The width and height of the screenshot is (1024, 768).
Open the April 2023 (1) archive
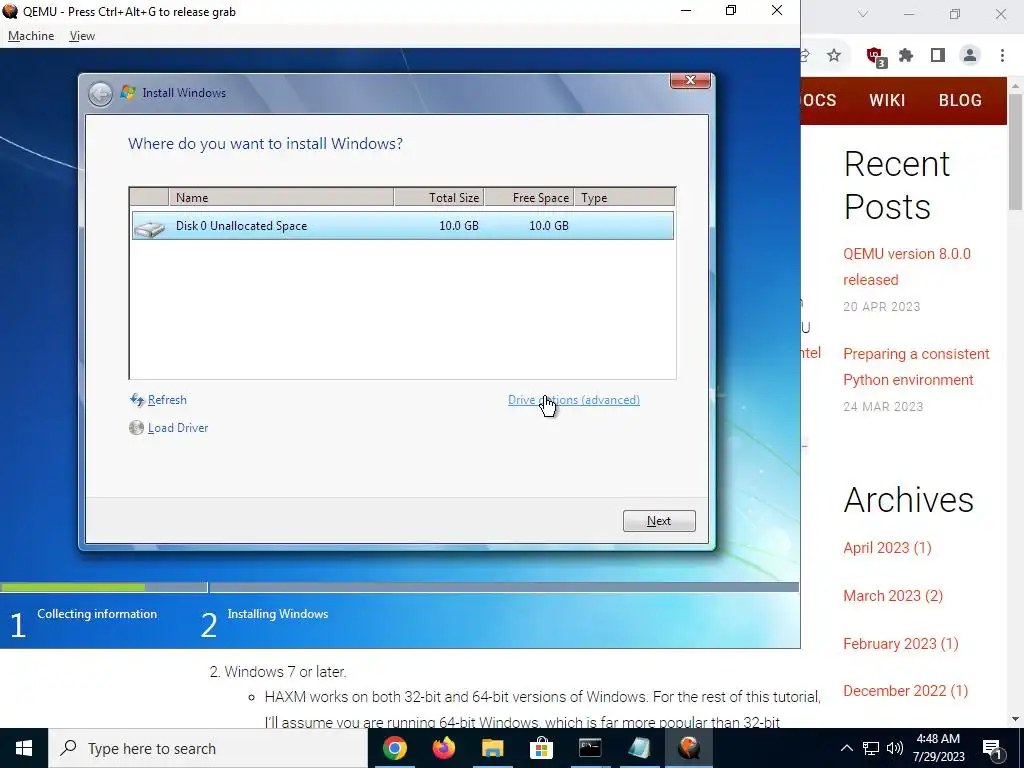tap(888, 547)
